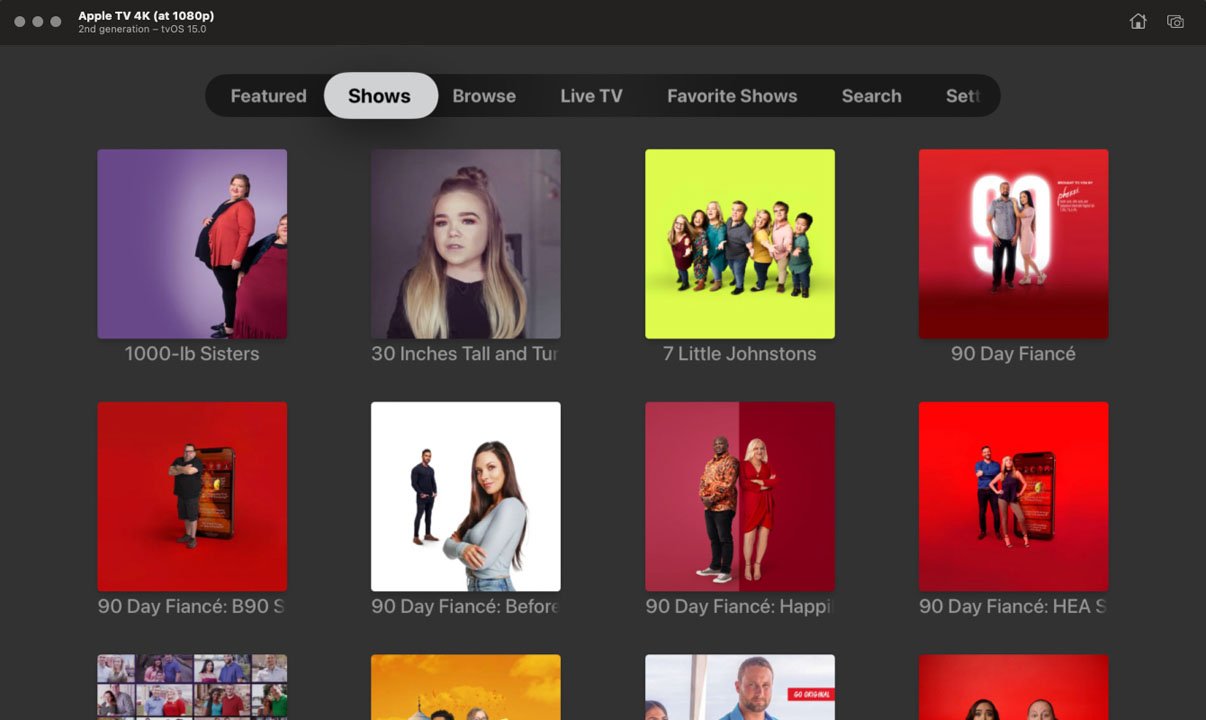Go to the Live TV tab

pos(591,96)
